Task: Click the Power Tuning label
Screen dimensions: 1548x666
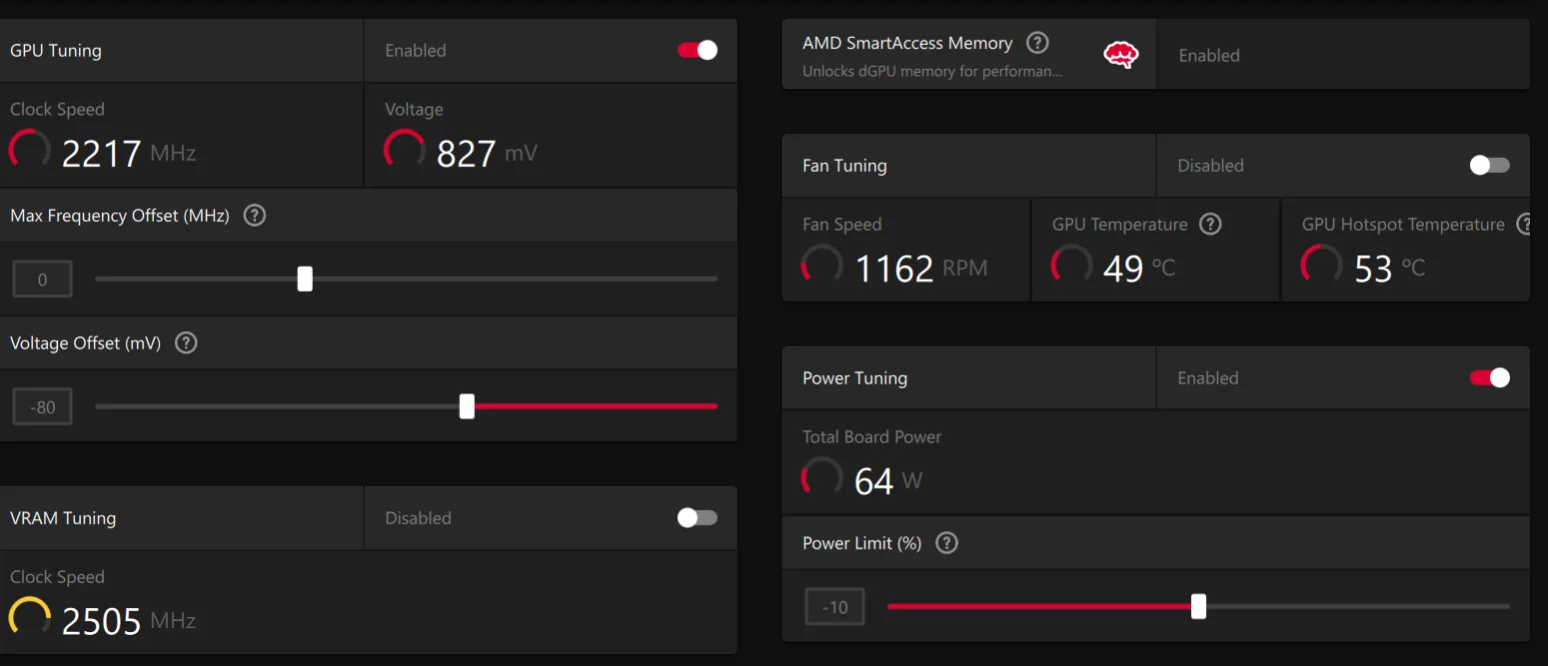Action: pyautogui.click(x=855, y=378)
